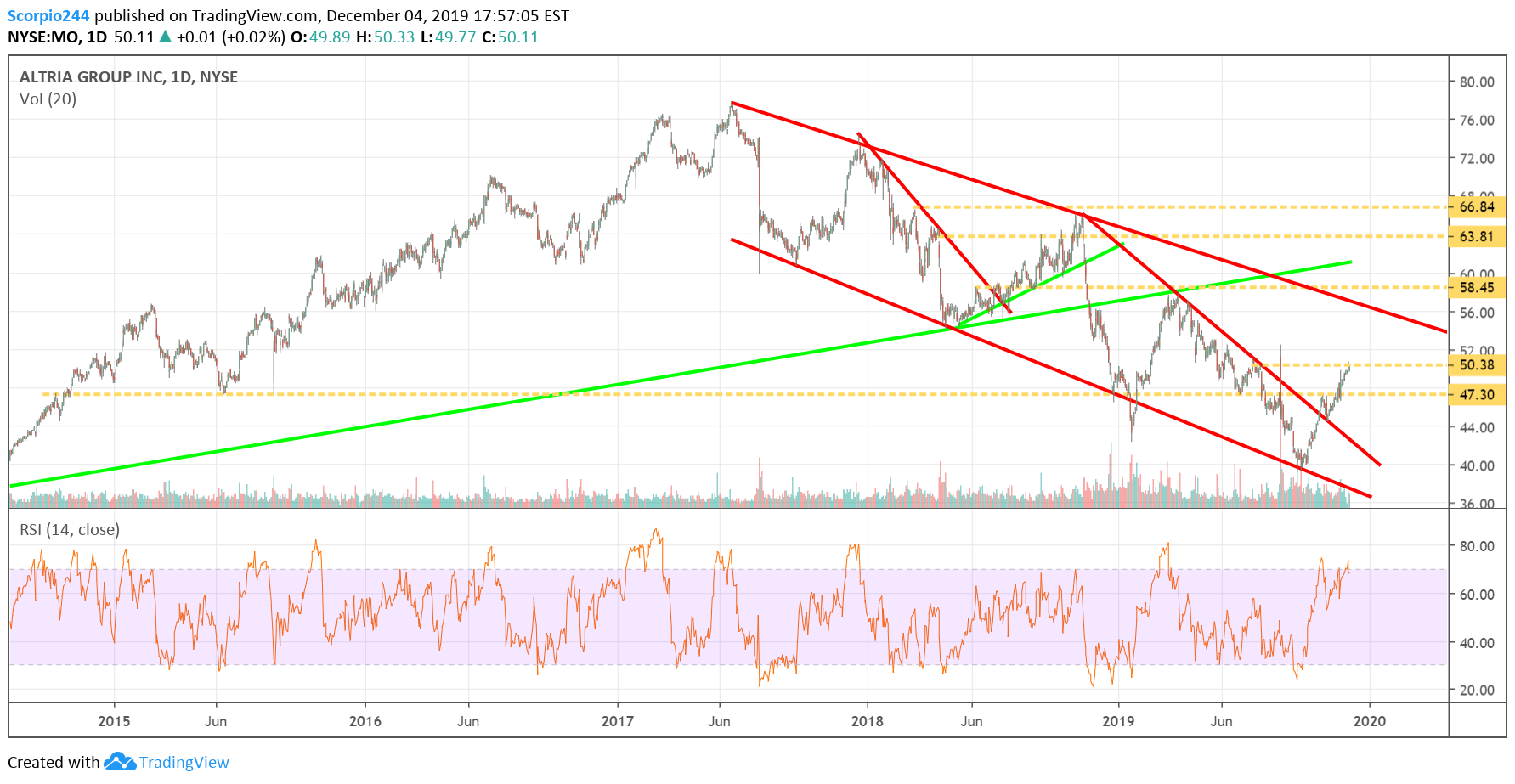The height and width of the screenshot is (784, 1515).
Task: Click the NYSE:MO, 1D symbol text
Action: pos(58,37)
